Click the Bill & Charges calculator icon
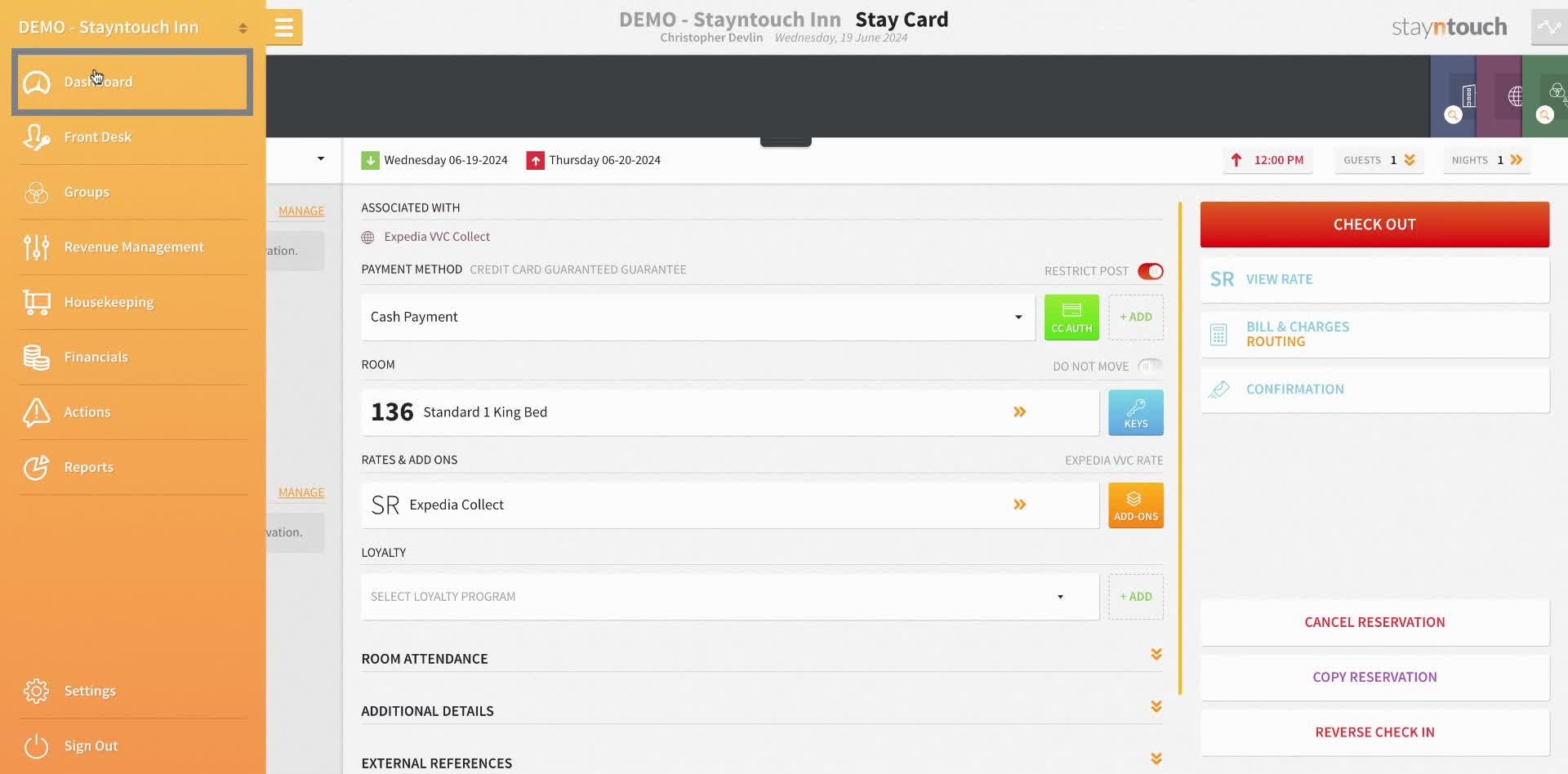Viewport: 1568px width, 774px height. click(x=1218, y=335)
